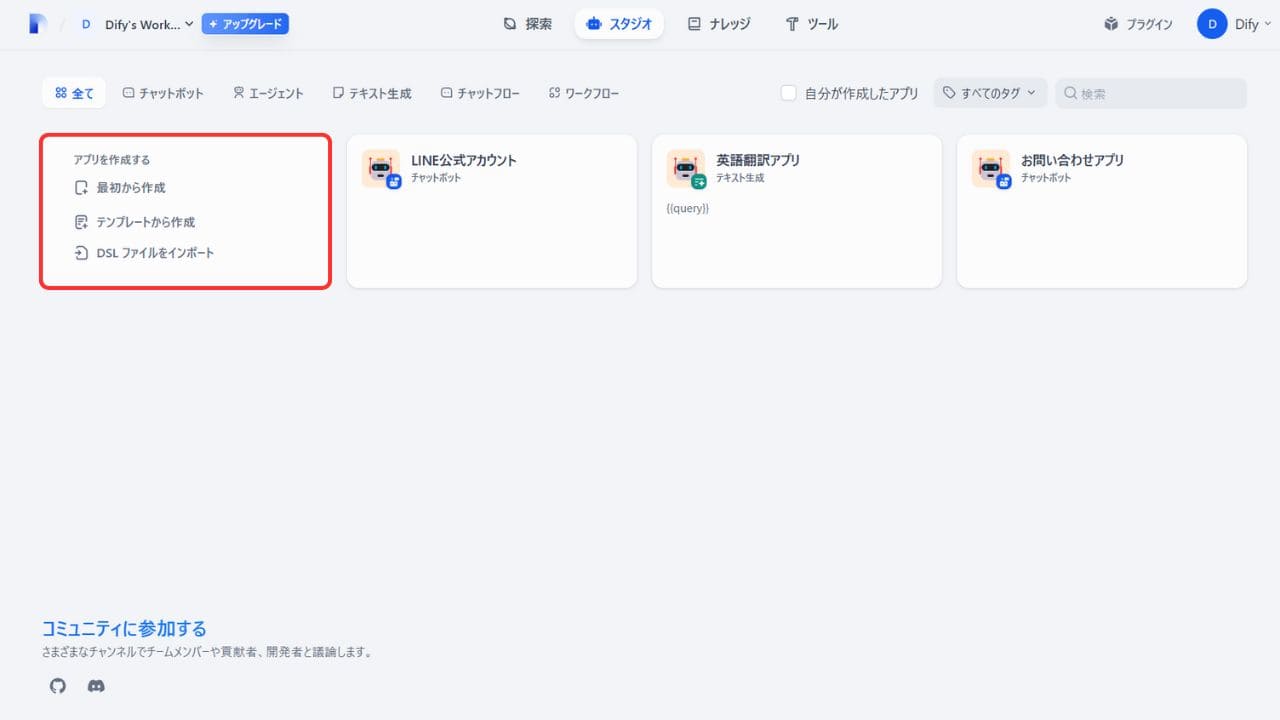The height and width of the screenshot is (720, 1280).
Task: Select 最初から作成 to create app
Action: click(x=130, y=188)
